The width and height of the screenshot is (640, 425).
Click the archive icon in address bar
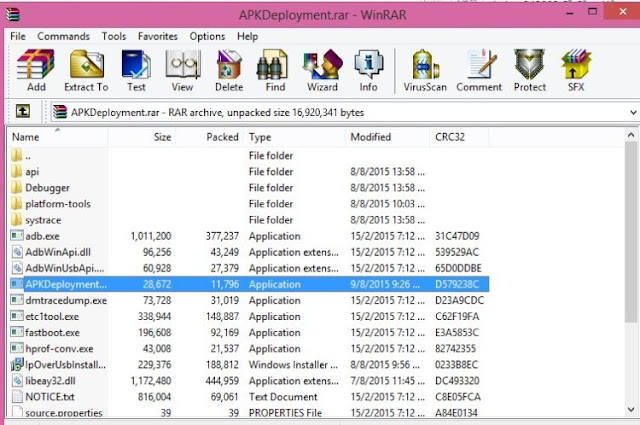coord(60,112)
